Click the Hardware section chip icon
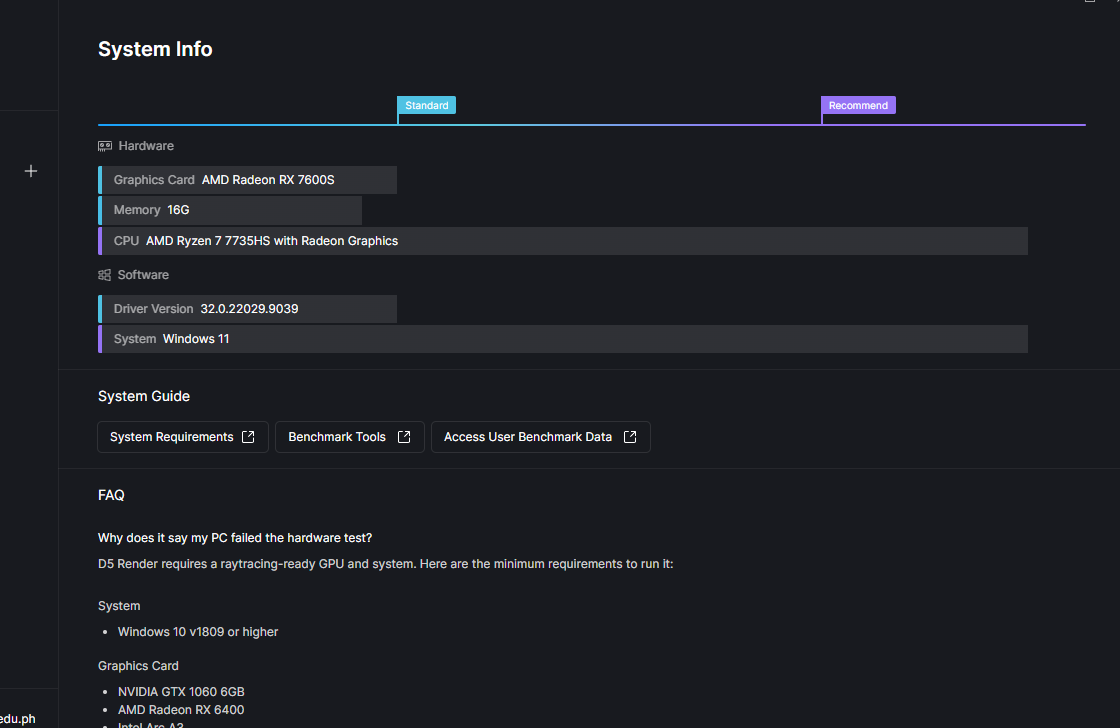Image resolution: width=1120 pixels, height=728 pixels. pyautogui.click(x=105, y=146)
